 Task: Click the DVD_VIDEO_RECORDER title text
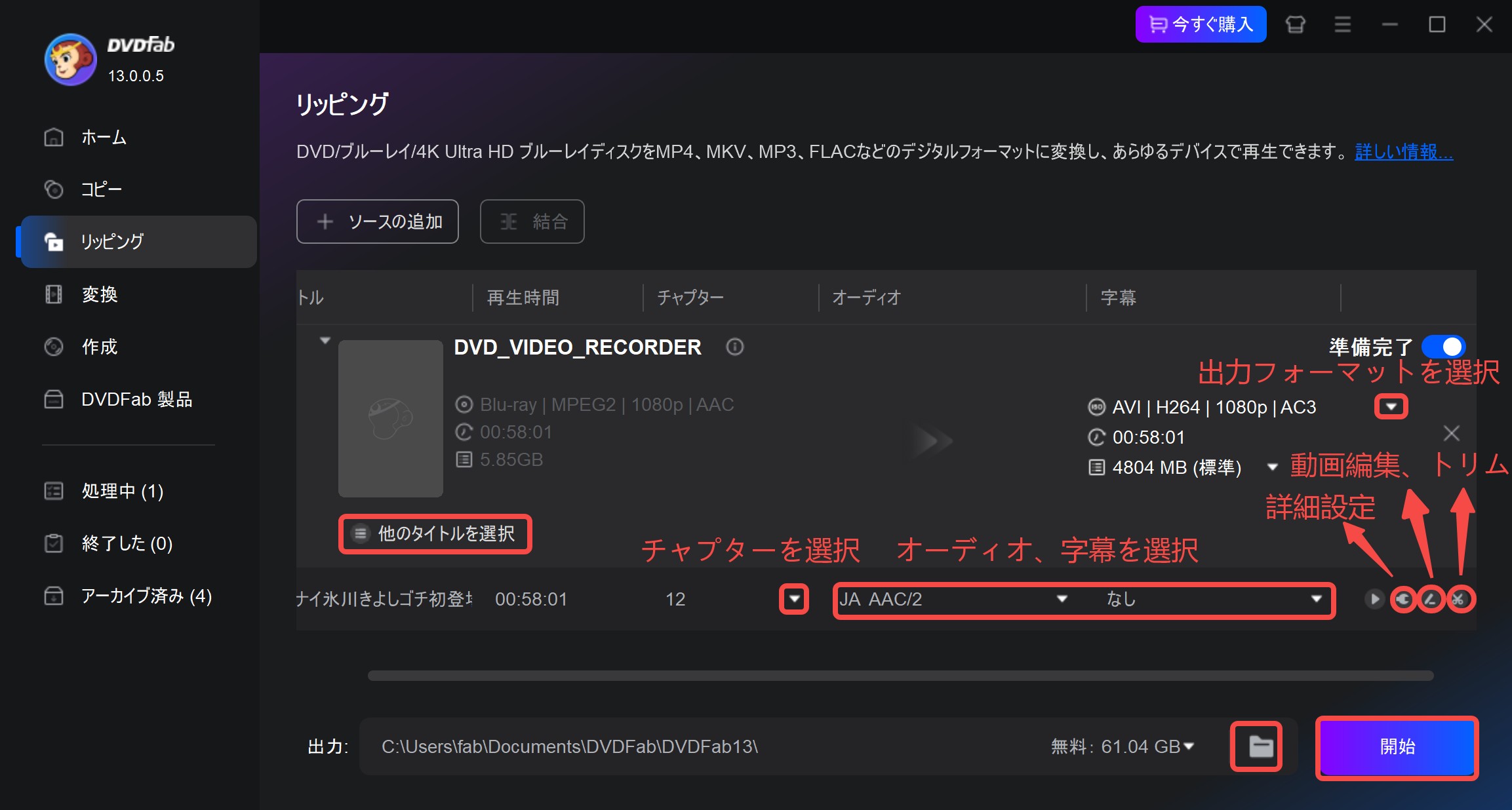(578, 347)
